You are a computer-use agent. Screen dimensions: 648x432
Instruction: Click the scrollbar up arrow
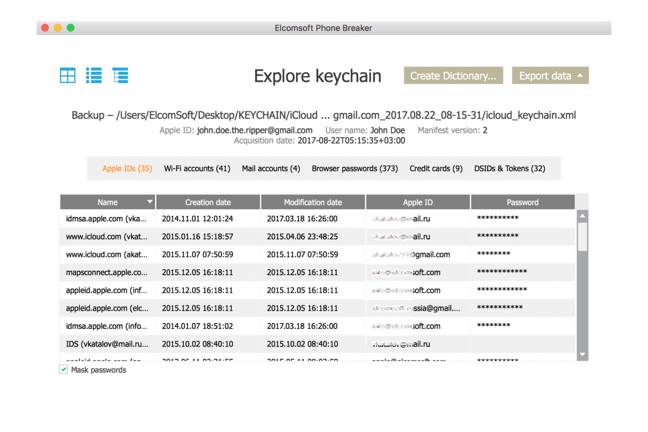(x=582, y=216)
